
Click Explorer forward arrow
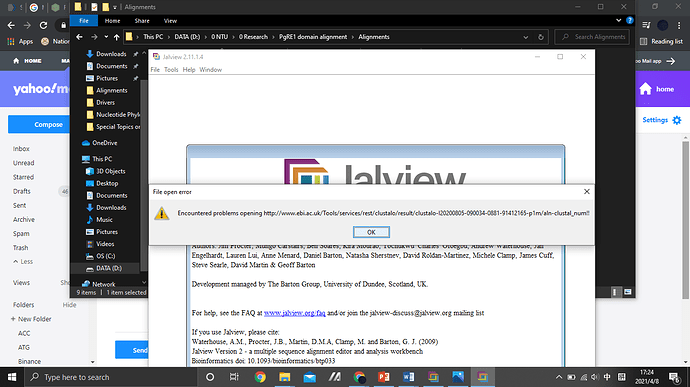click(x=94, y=37)
